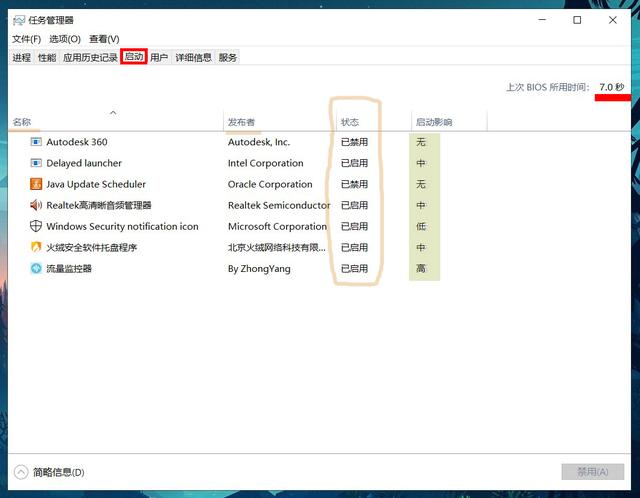Click the 上次 BIOS 所用时间 label
Screen dimensions: 640x498
[x=548, y=87]
